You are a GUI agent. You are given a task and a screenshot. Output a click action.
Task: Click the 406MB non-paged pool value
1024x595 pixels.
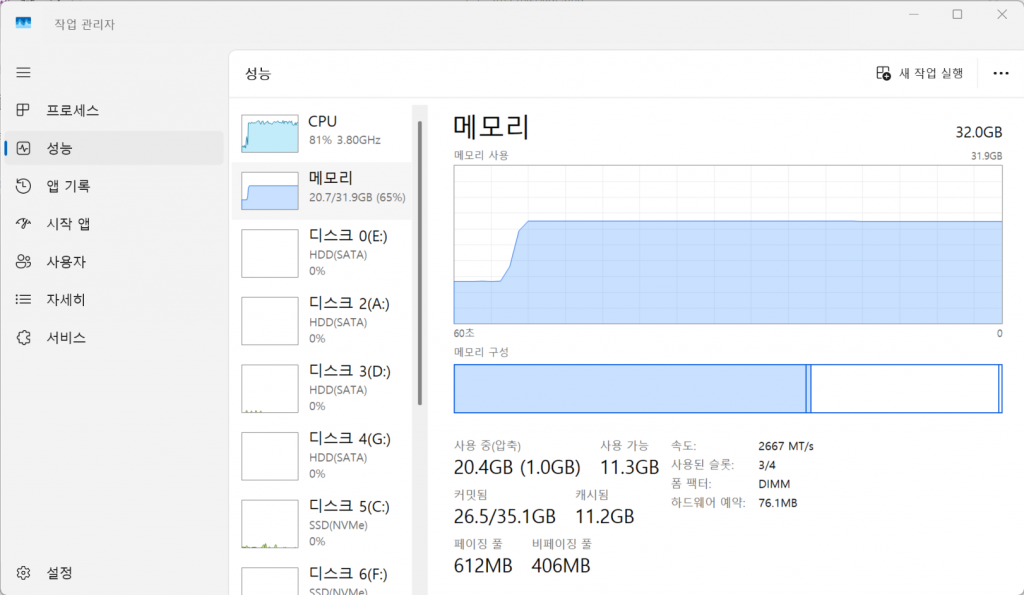pos(560,565)
